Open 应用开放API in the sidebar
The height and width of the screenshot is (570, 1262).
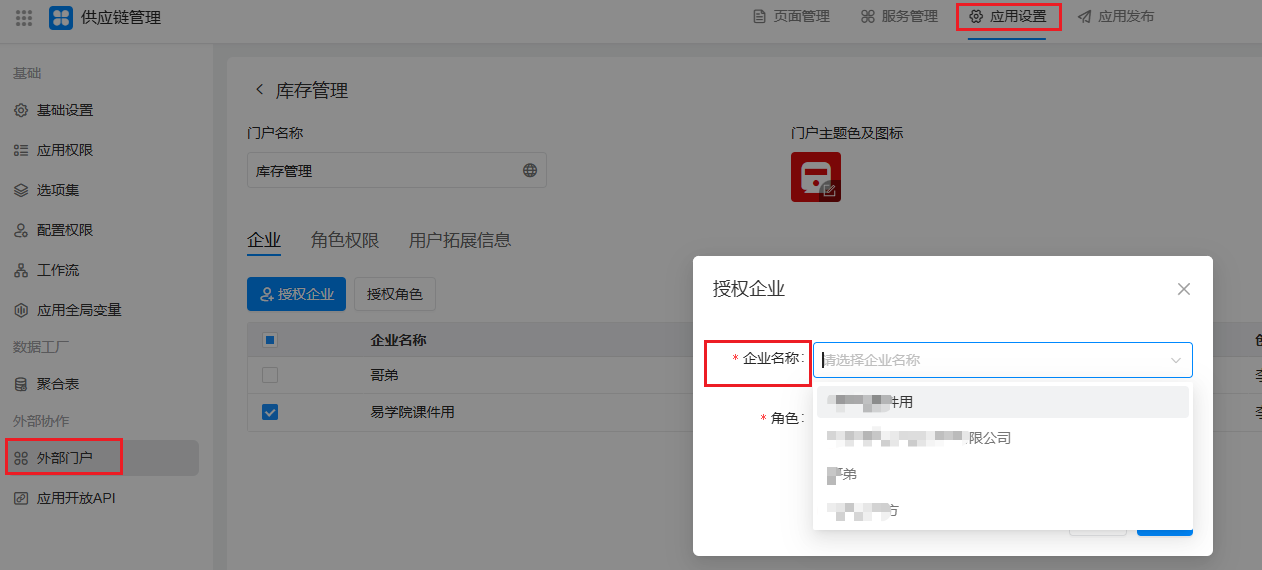click(76, 498)
